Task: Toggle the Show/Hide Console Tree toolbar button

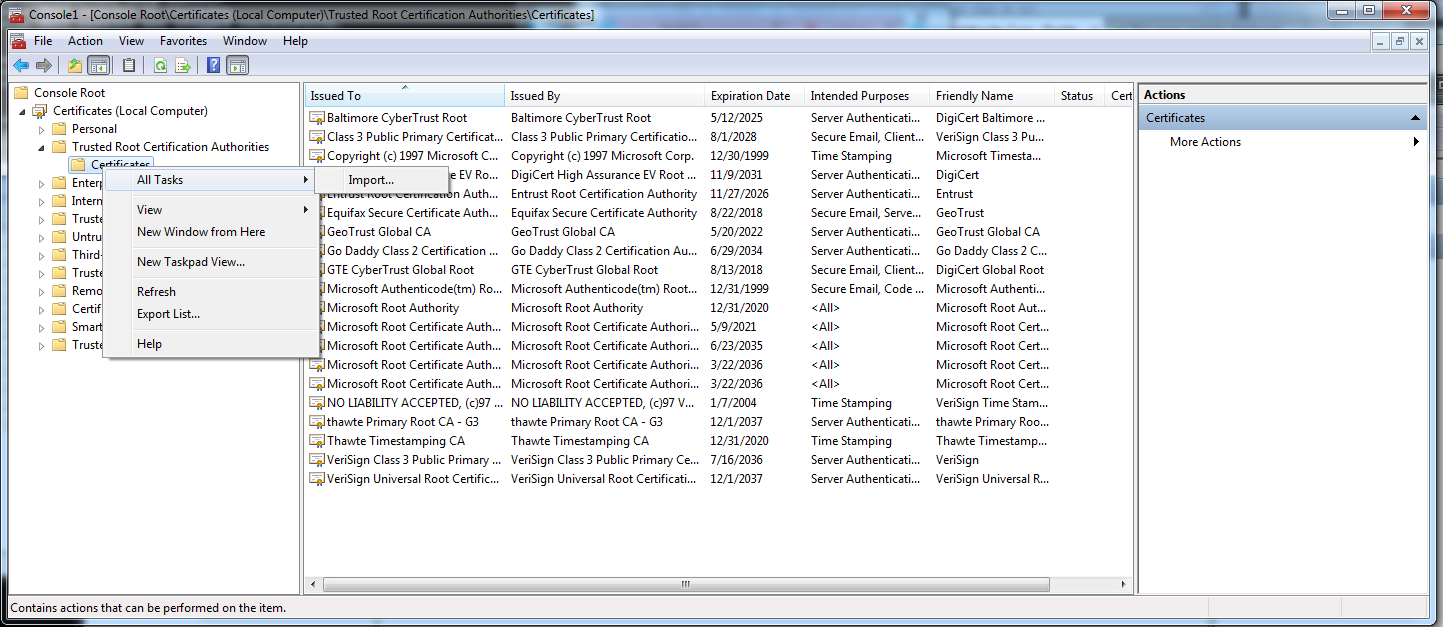Action: [99, 66]
